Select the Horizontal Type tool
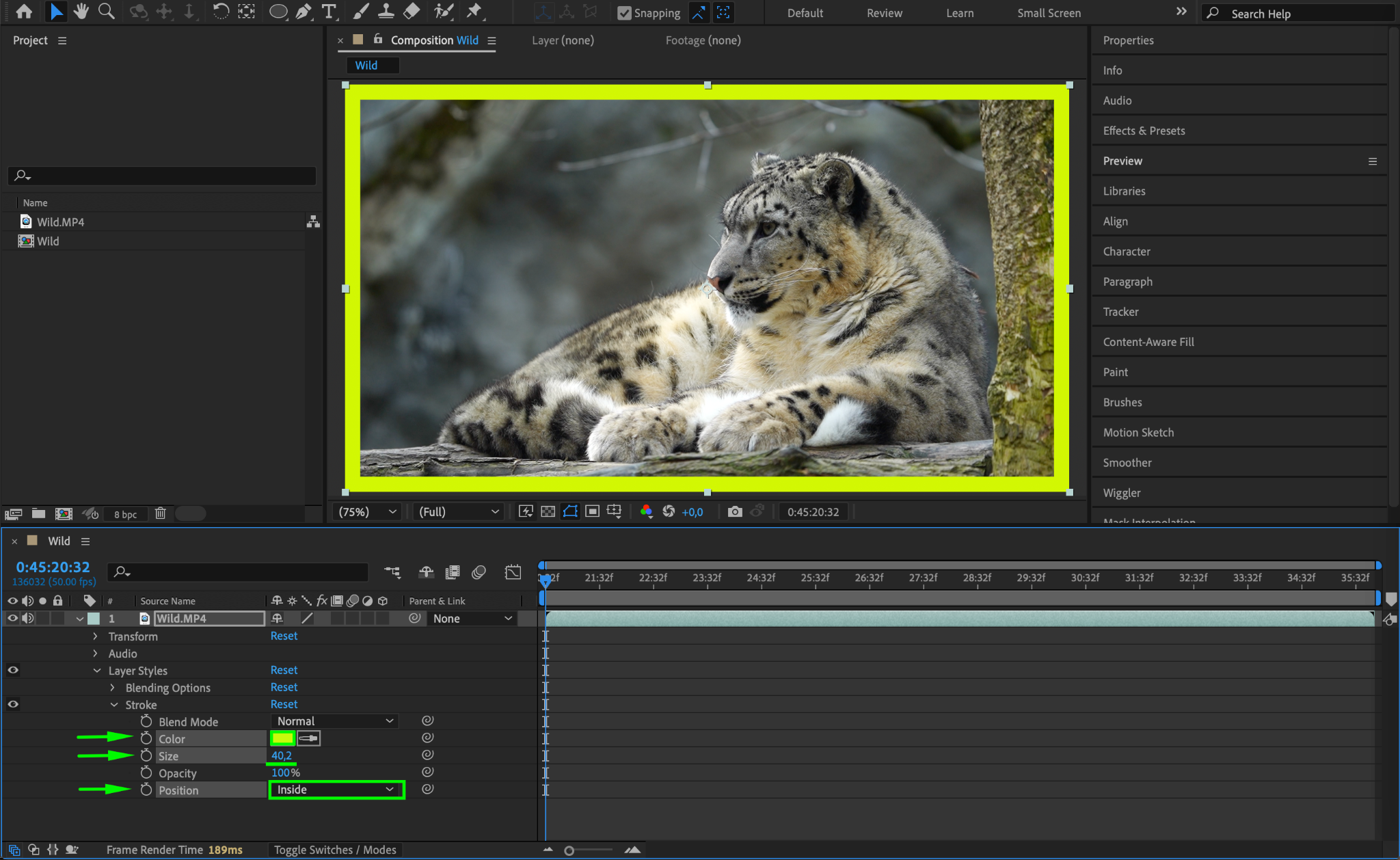This screenshot has height=860, width=1400. [329, 11]
